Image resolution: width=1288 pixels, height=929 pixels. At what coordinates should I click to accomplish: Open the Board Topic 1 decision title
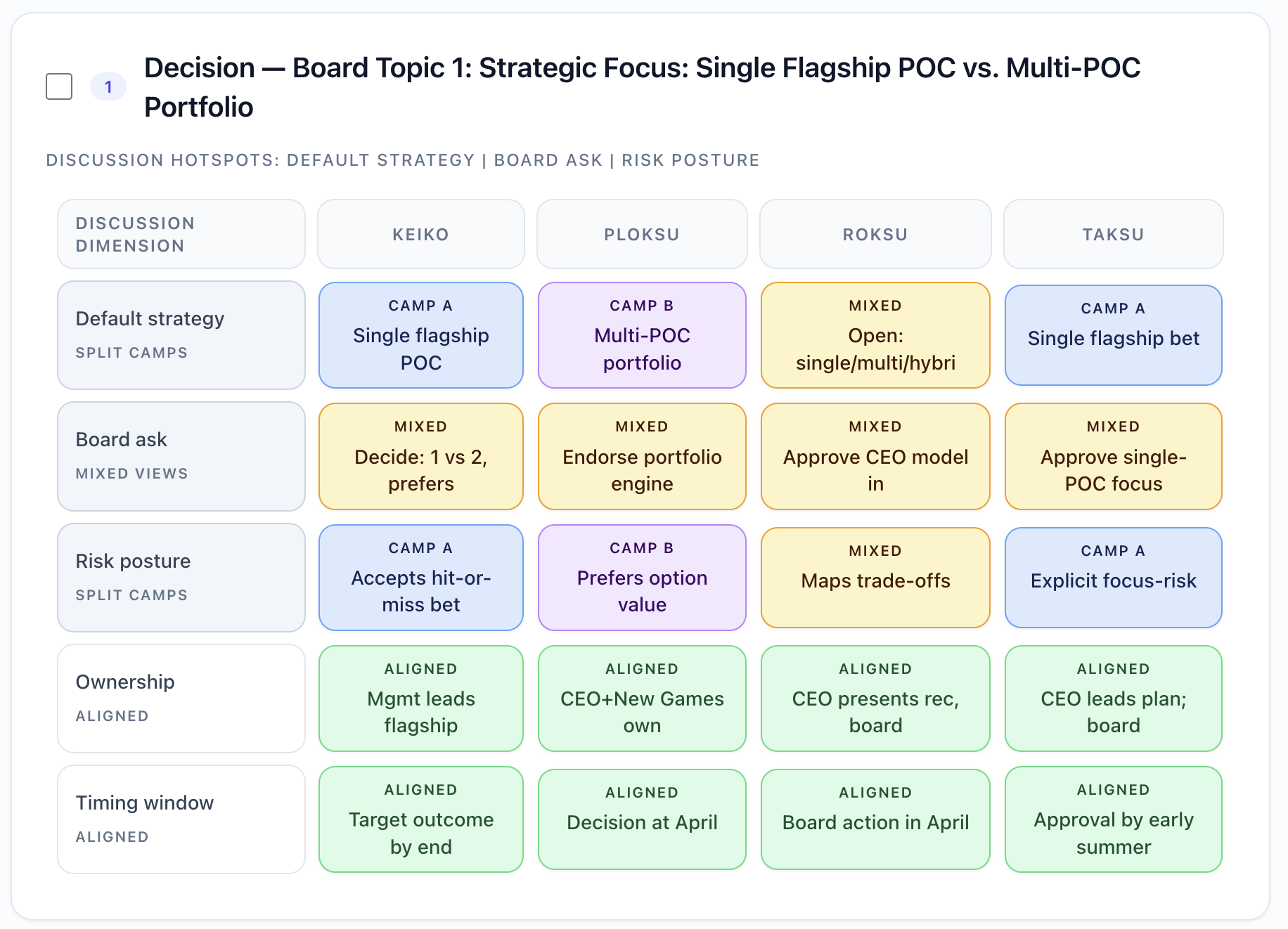pos(642,87)
